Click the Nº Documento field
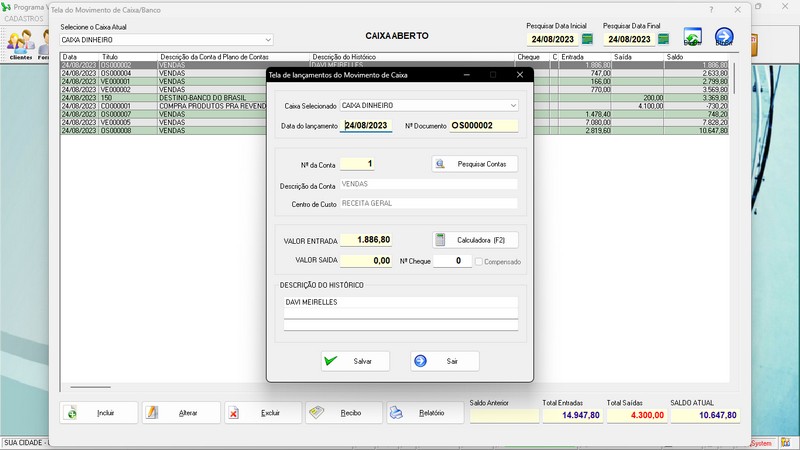This screenshot has width=800, height=450. pos(484,126)
